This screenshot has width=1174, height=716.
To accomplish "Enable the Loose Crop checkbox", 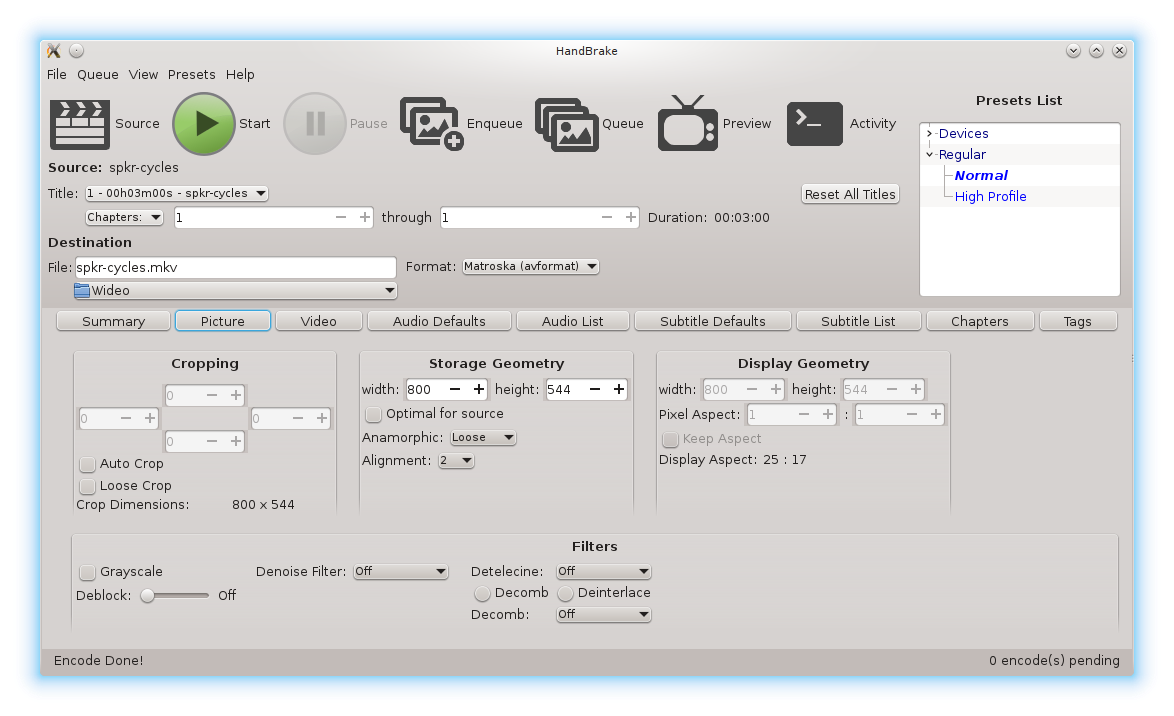I will (x=88, y=486).
